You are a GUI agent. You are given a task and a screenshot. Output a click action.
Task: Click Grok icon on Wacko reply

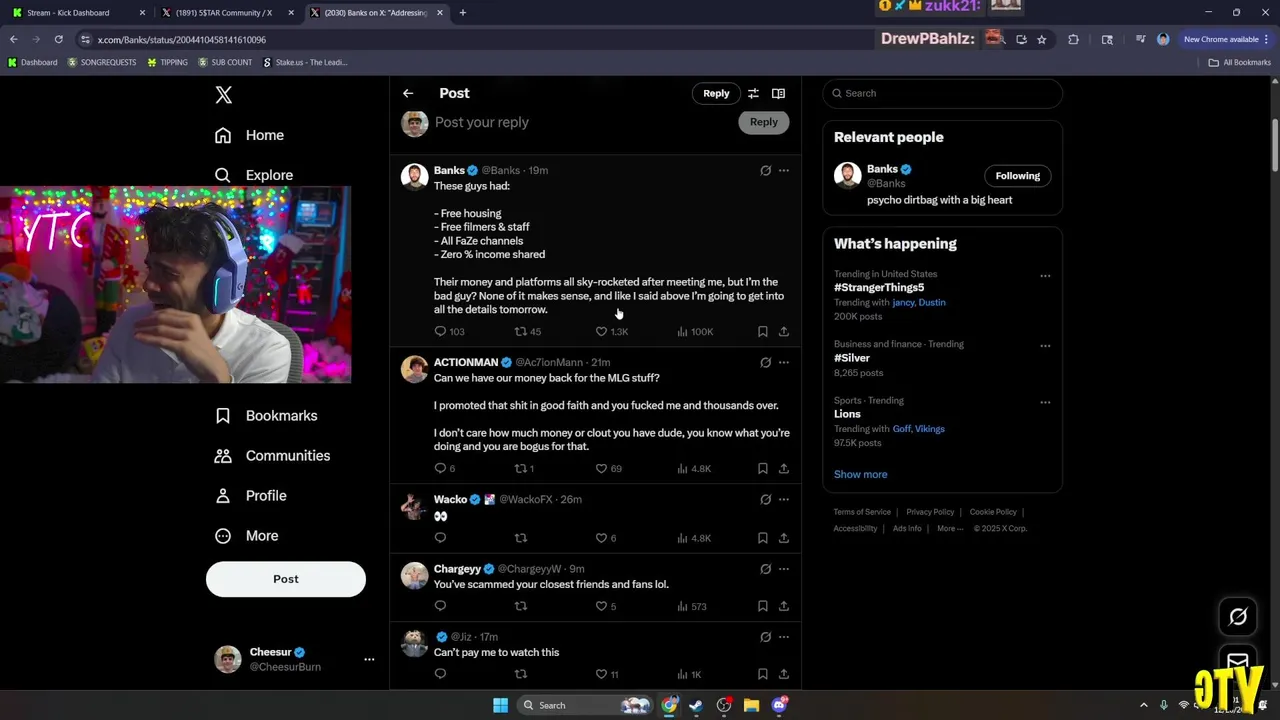click(766, 500)
